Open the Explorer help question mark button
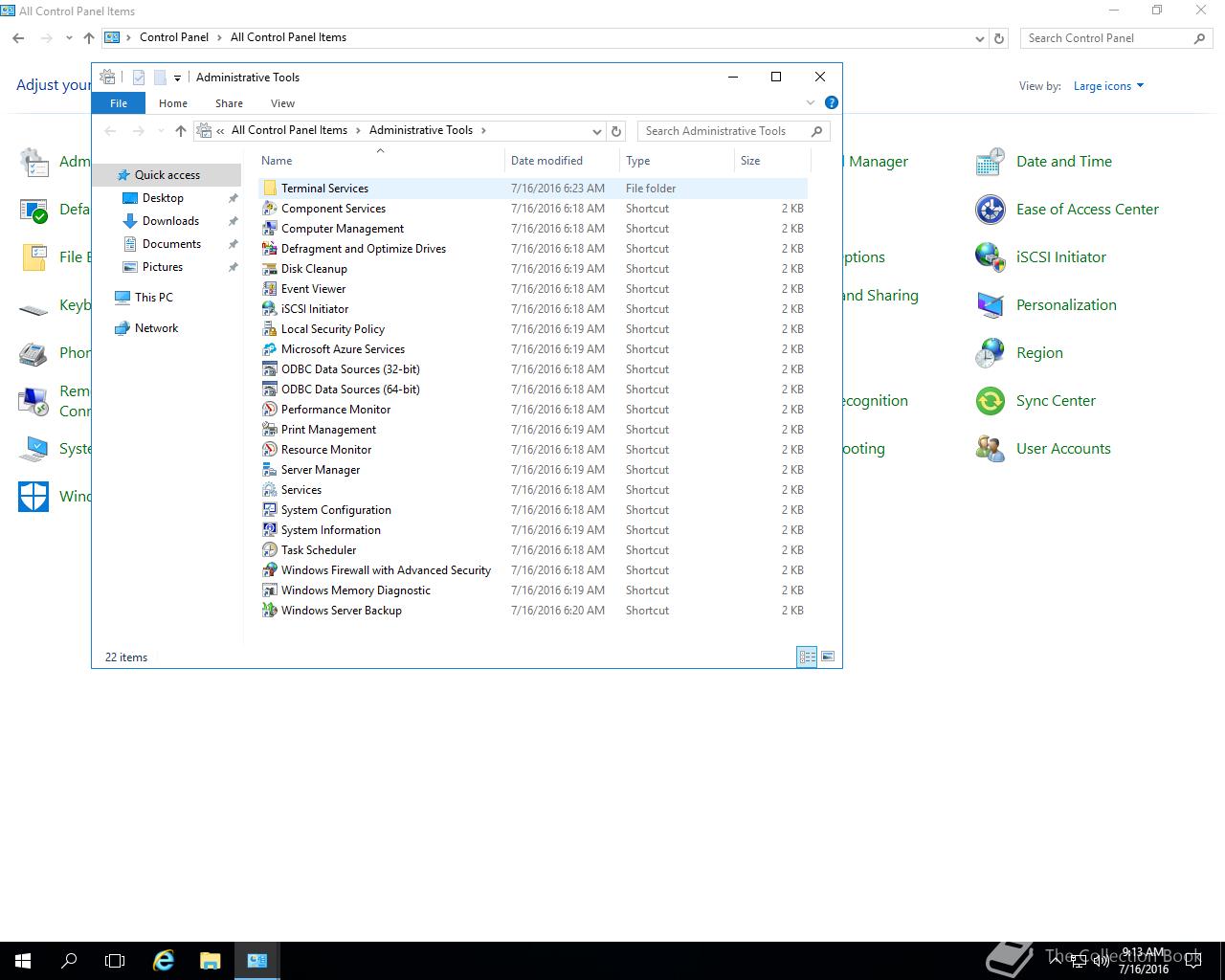 (832, 102)
